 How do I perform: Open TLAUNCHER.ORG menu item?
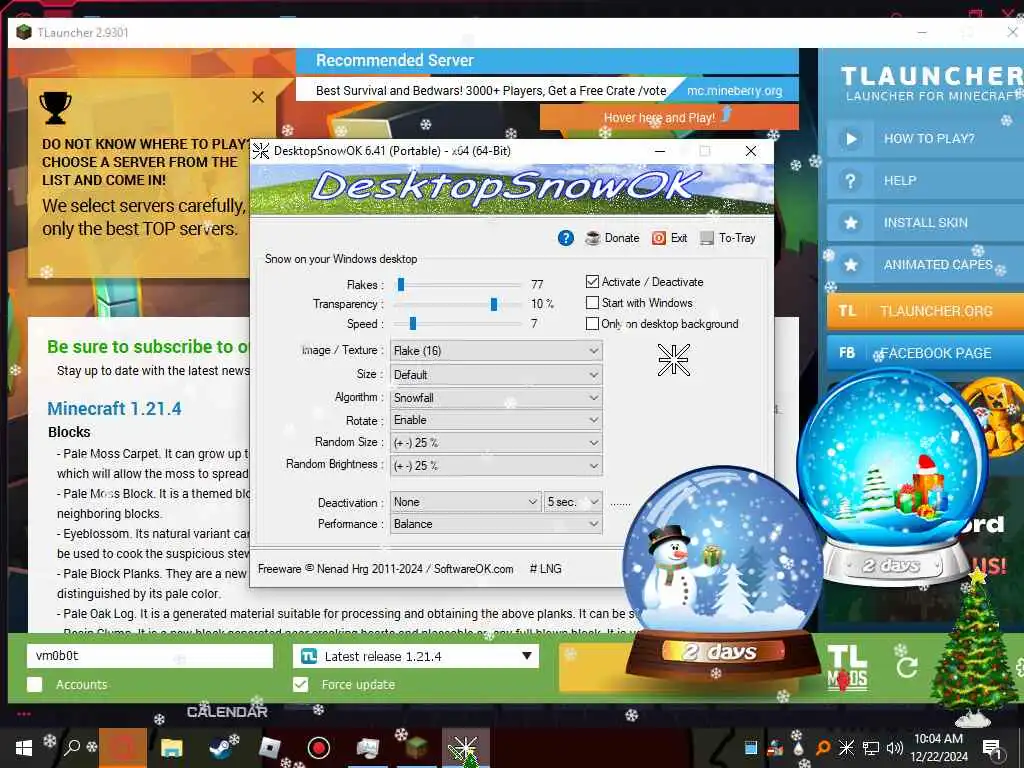(x=925, y=311)
